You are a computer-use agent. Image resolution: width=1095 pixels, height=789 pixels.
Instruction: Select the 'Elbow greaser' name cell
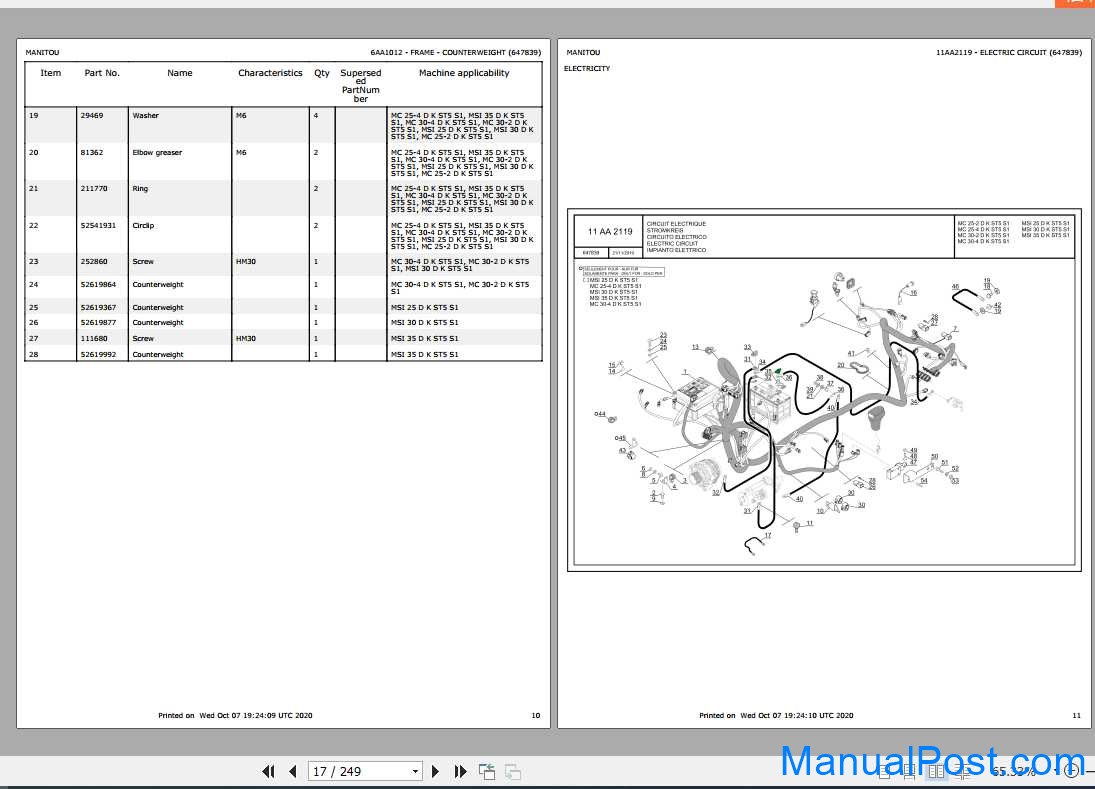coord(157,153)
